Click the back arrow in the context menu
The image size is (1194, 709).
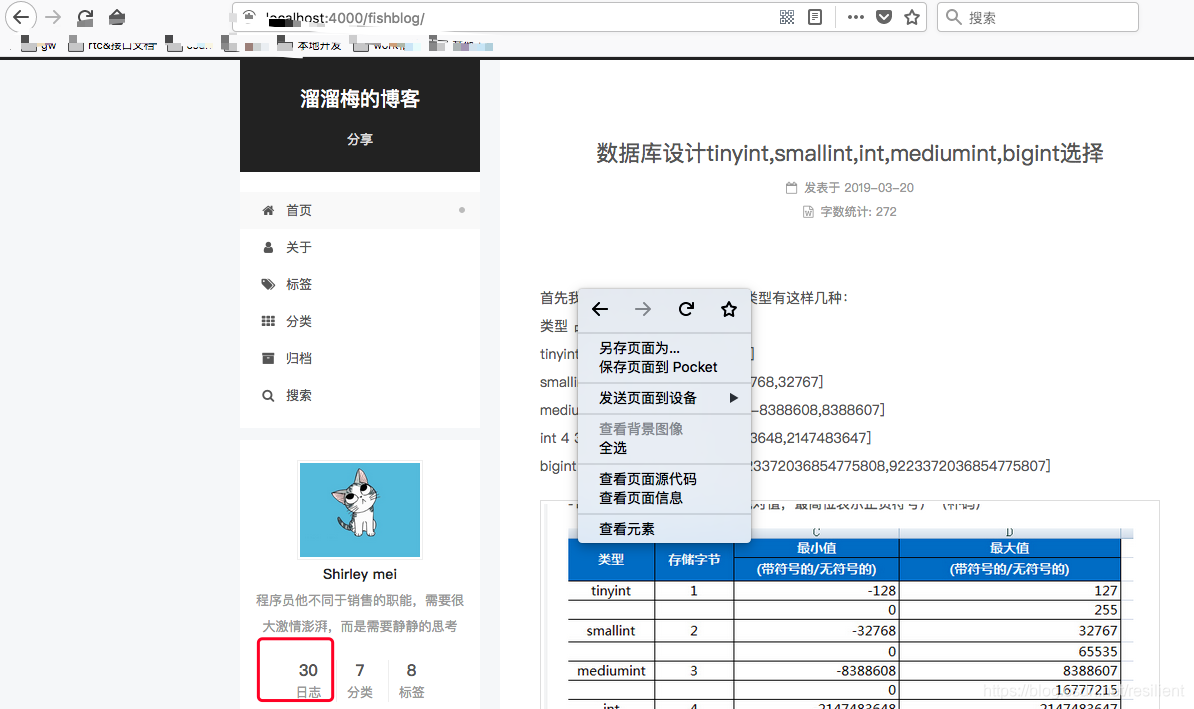coord(600,308)
